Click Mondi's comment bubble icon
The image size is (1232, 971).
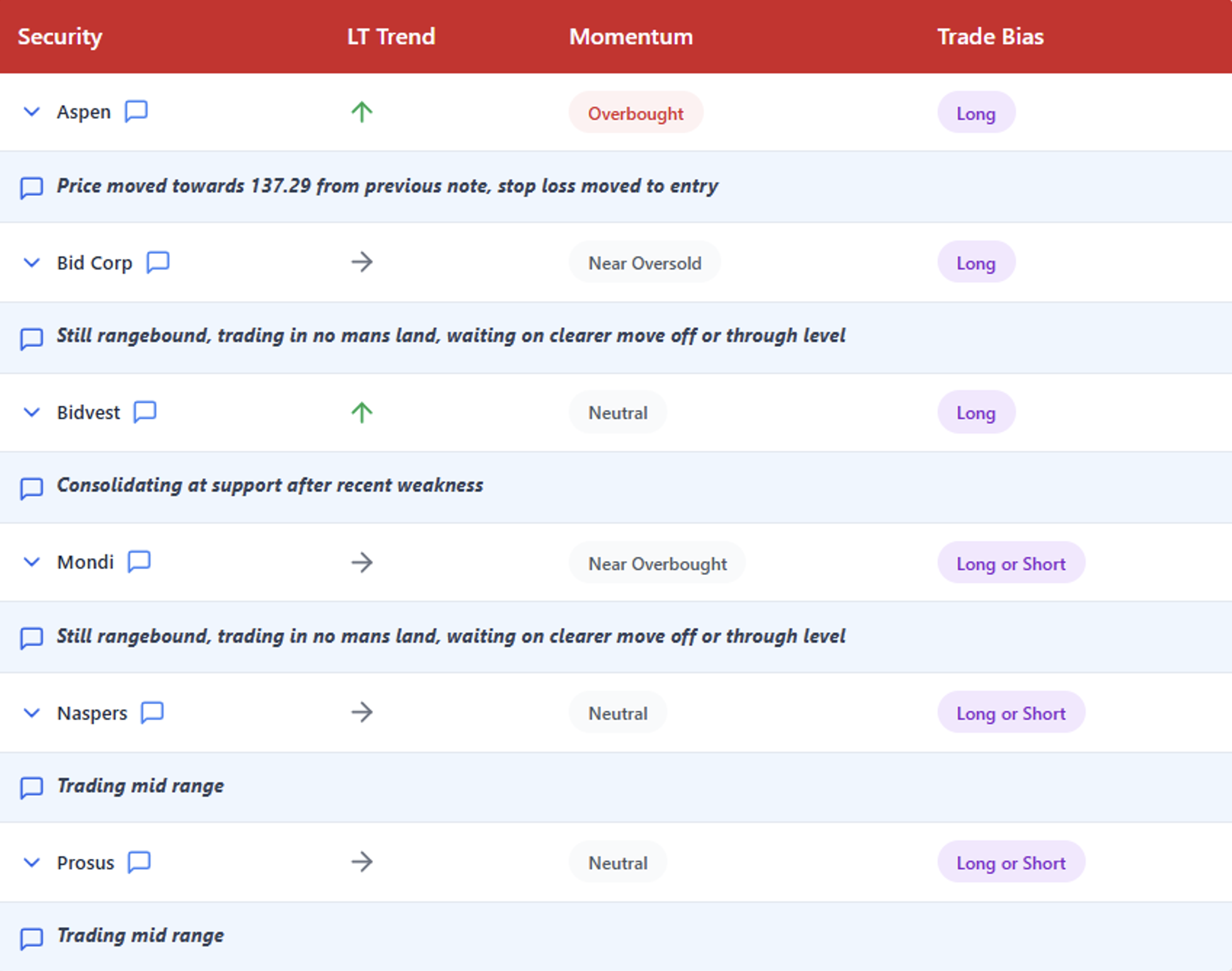(x=139, y=561)
